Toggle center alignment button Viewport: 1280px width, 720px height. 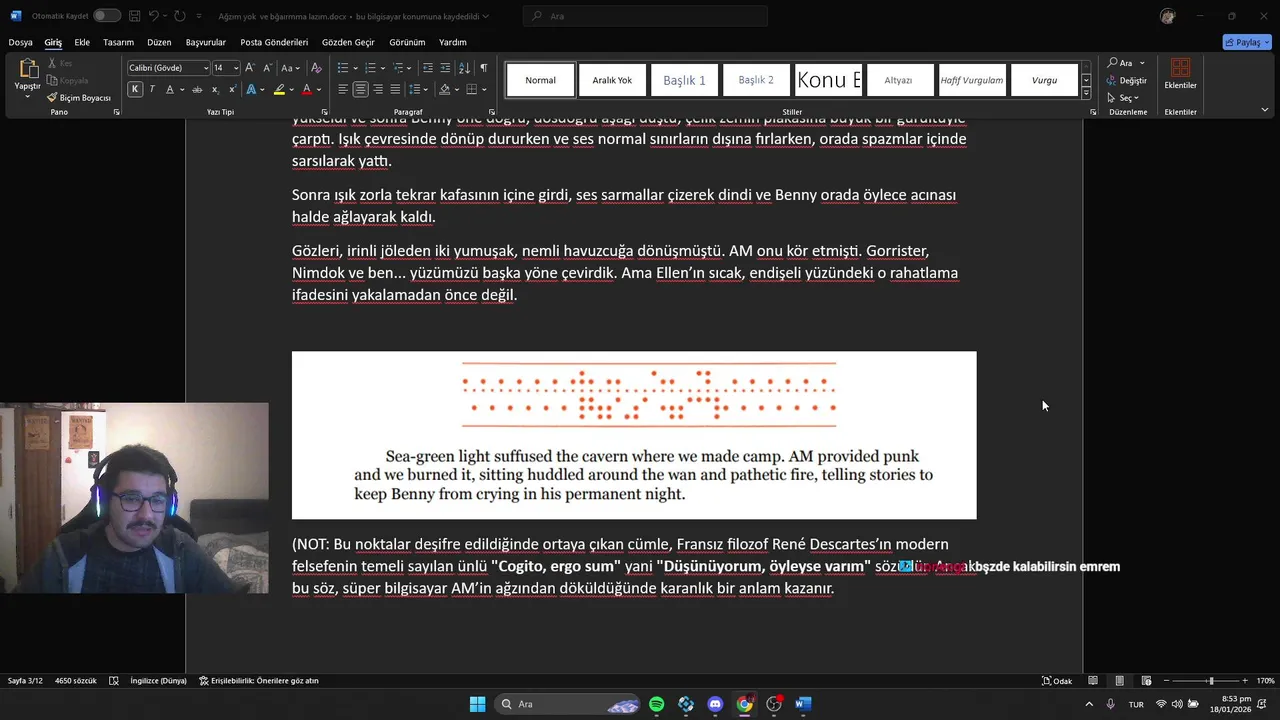pyautogui.click(x=360, y=89)
